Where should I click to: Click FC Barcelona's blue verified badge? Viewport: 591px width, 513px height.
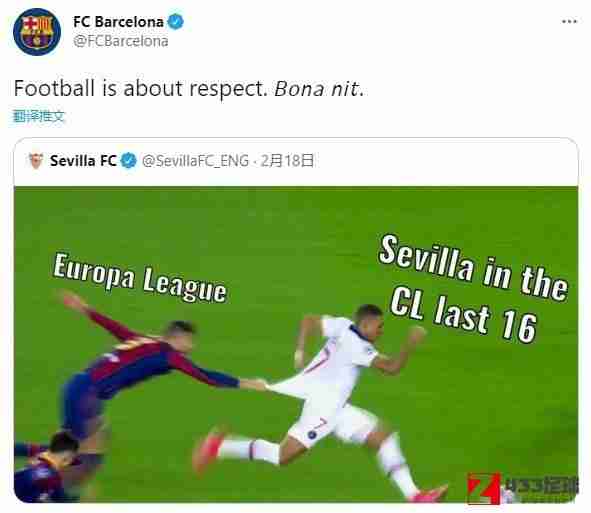(x=175, y=21)
